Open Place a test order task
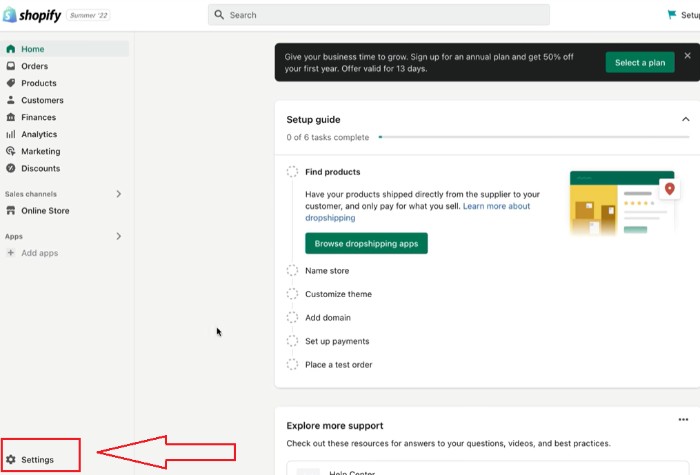700x475 pixels. pyautogui.click(x=338, y=364)
